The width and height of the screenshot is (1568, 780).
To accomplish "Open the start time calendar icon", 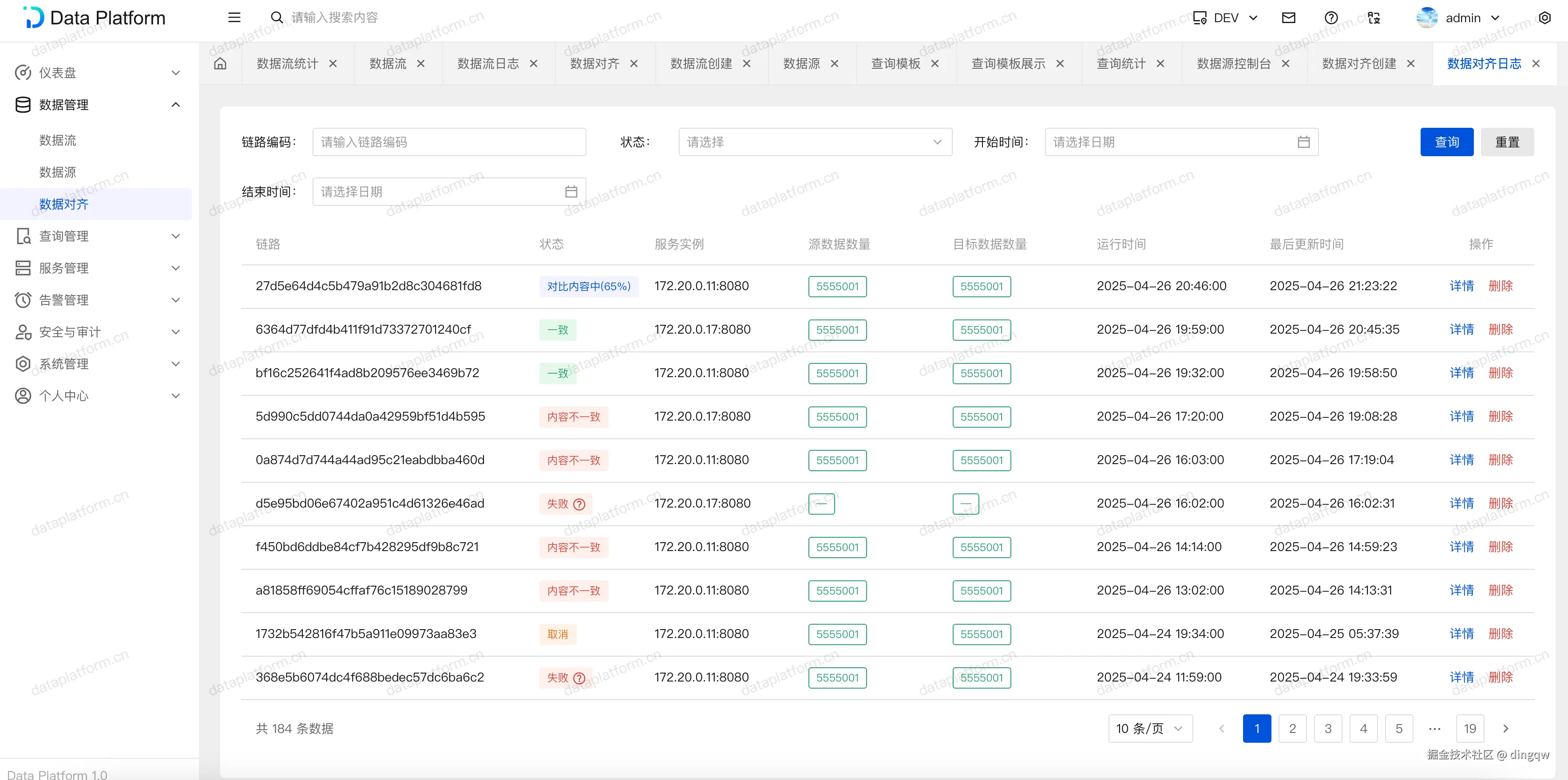I will 1303,142.
